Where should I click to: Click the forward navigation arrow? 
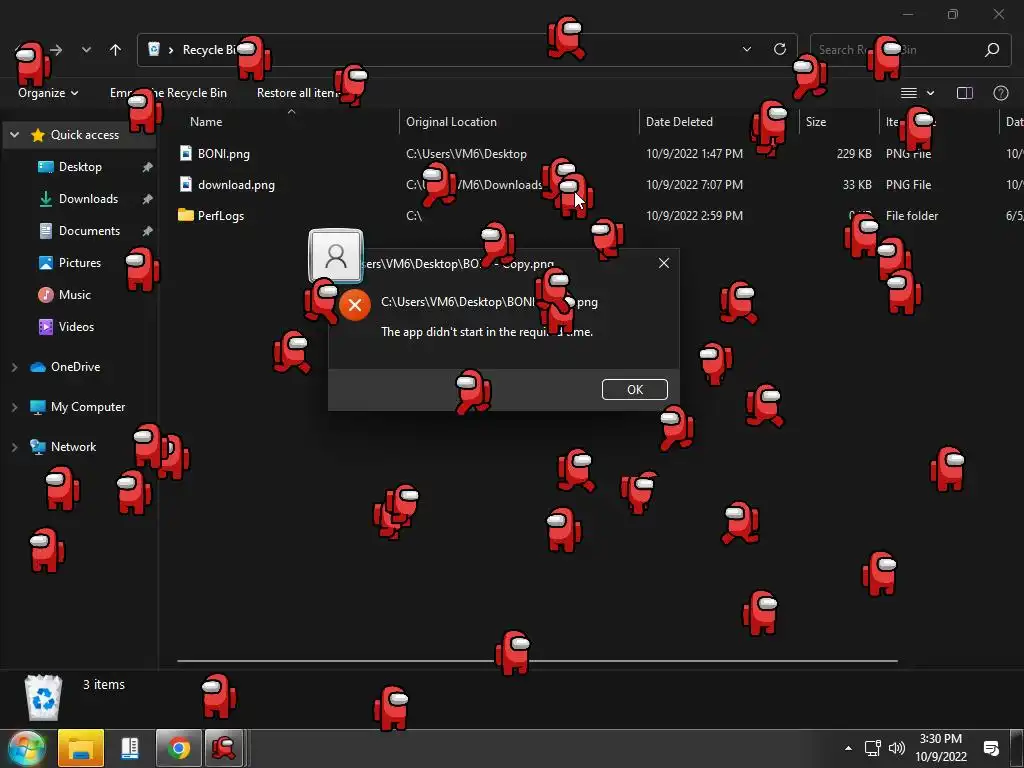pyautogui.click(x=57, y=50)
